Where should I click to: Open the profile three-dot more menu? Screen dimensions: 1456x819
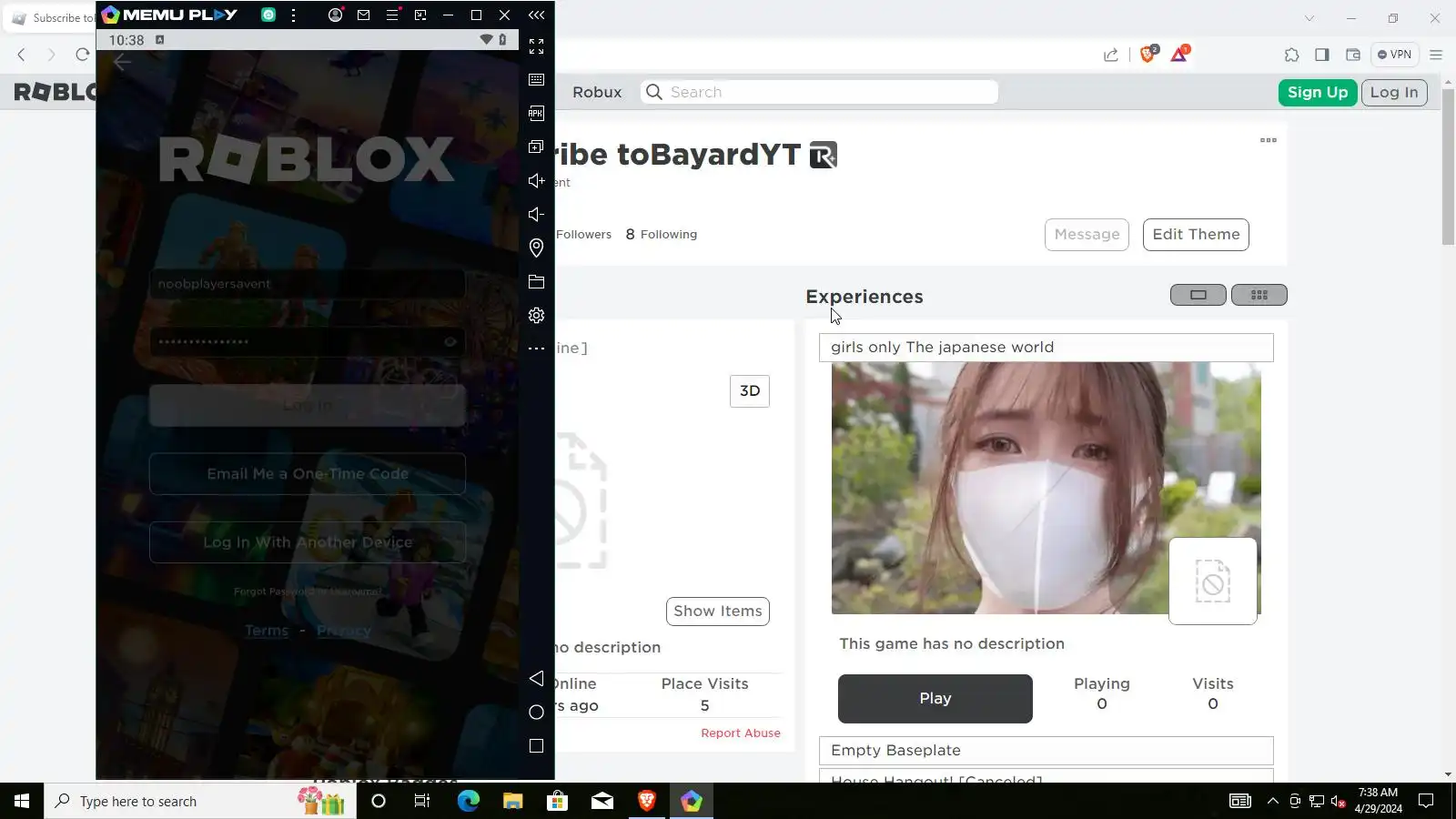click(x=1269, y=140)
